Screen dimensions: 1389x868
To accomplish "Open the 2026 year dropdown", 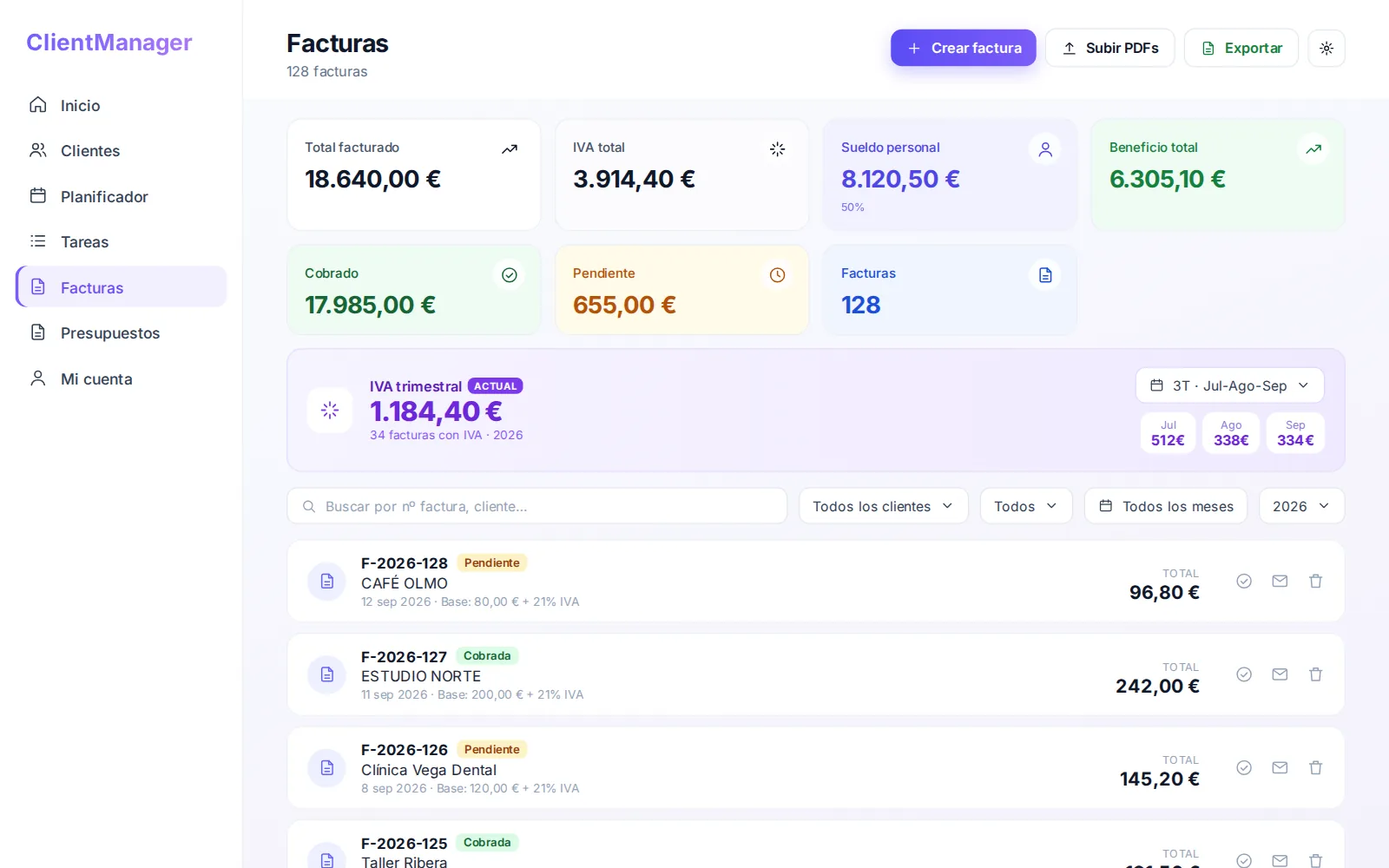I will pyautogui.click(x=1300, y=506).
